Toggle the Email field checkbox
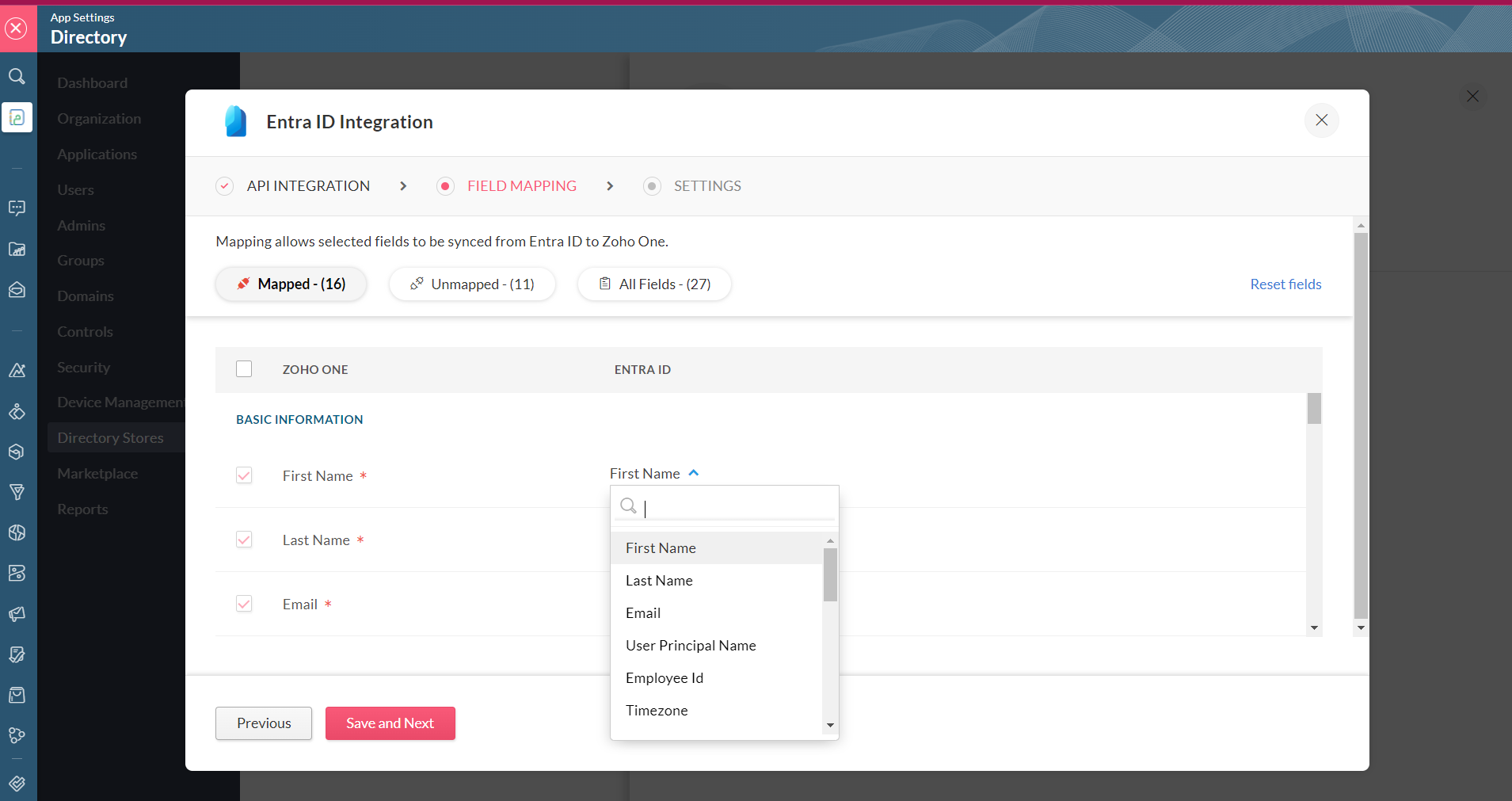Viewport: 1512px width, 801px height. coord(244,604)
